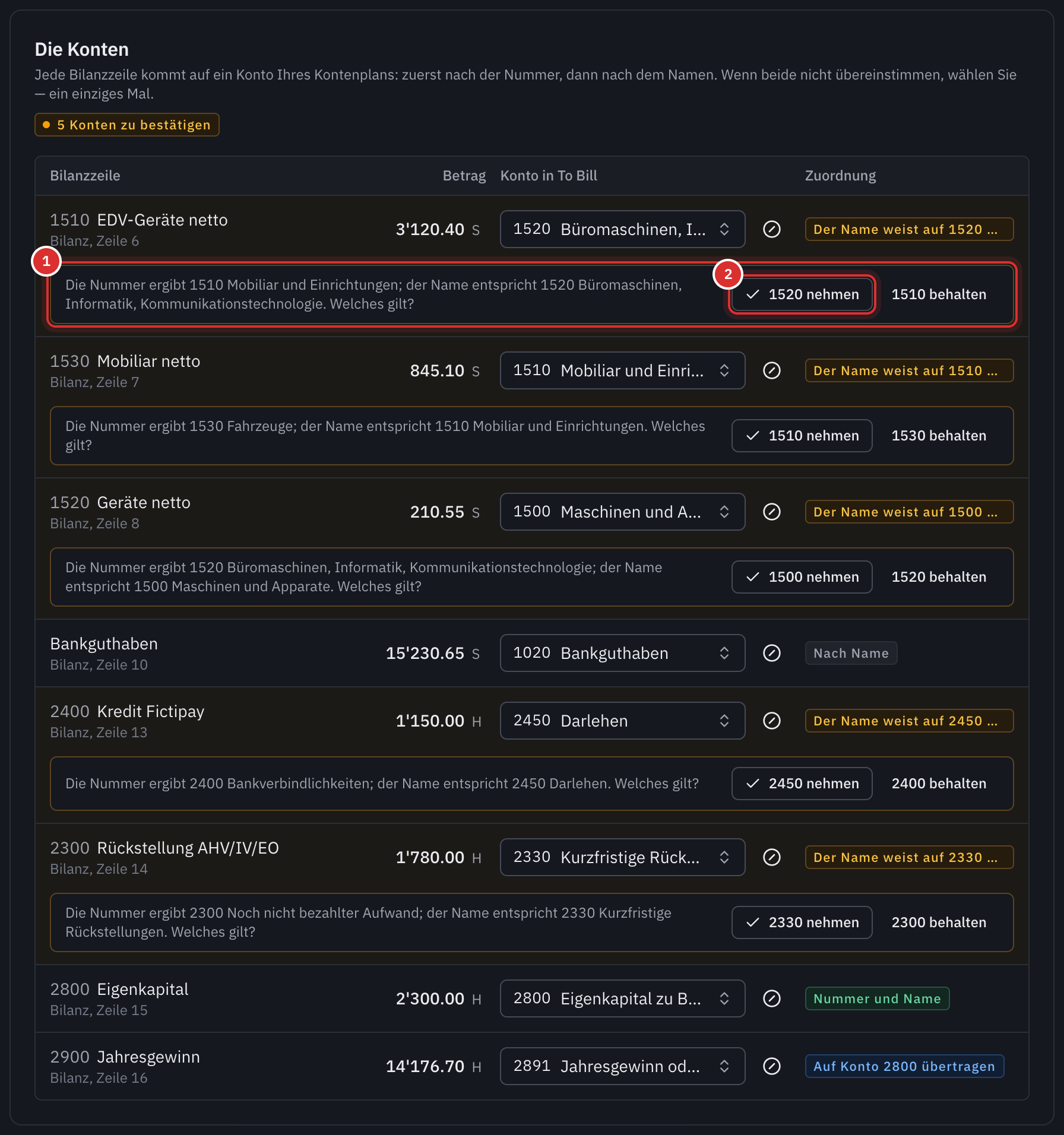The image size is (1064, 1135).
Task: Open the 2450 Darlehen account dropdown
Action: click(622, 721)
